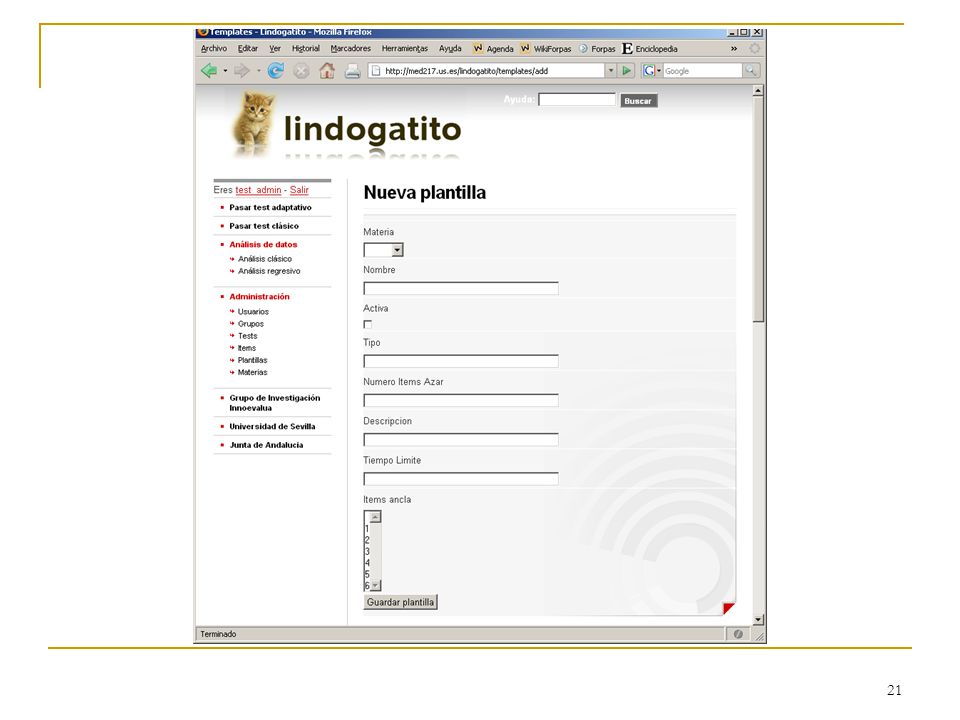Click the page vertical scrollbar thumb
This screenshot has height=720, width=960.
pyautogui.click(x=758, y=209)
